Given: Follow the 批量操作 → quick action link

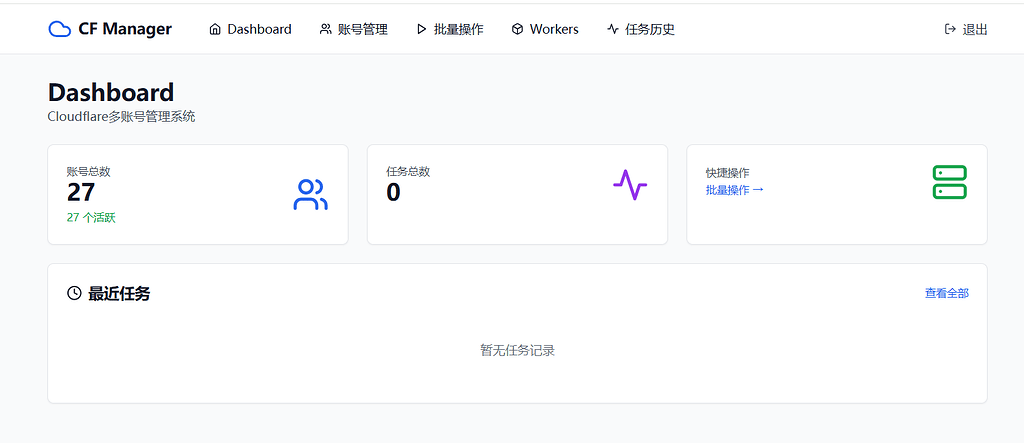Looking at the screenshot, I should click(735, 190).
